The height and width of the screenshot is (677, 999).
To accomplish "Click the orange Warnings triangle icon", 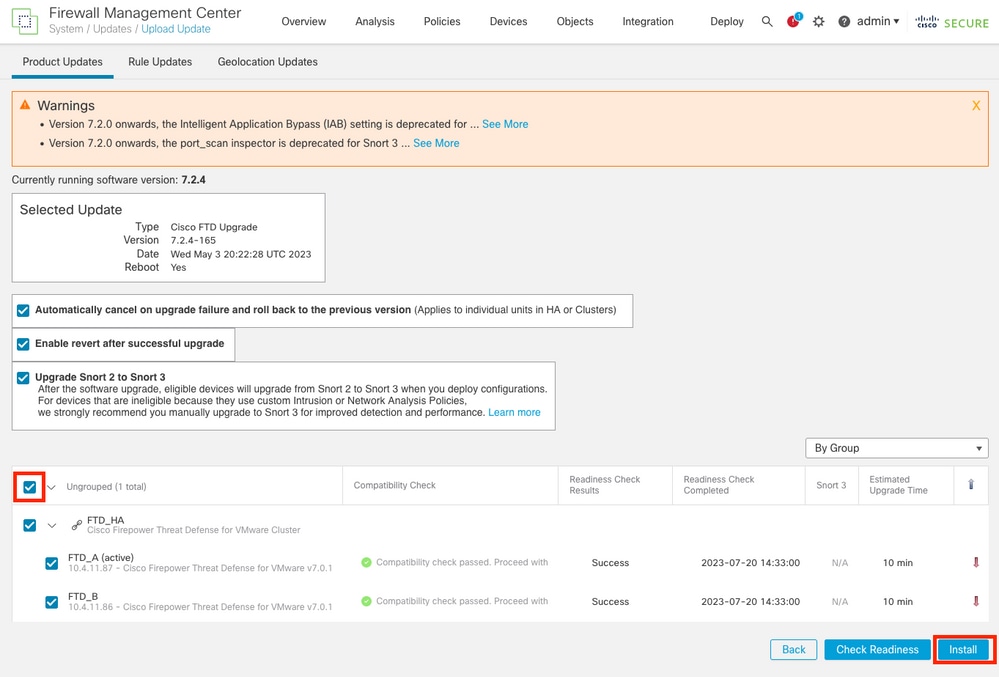I will [x=25, y=104].
